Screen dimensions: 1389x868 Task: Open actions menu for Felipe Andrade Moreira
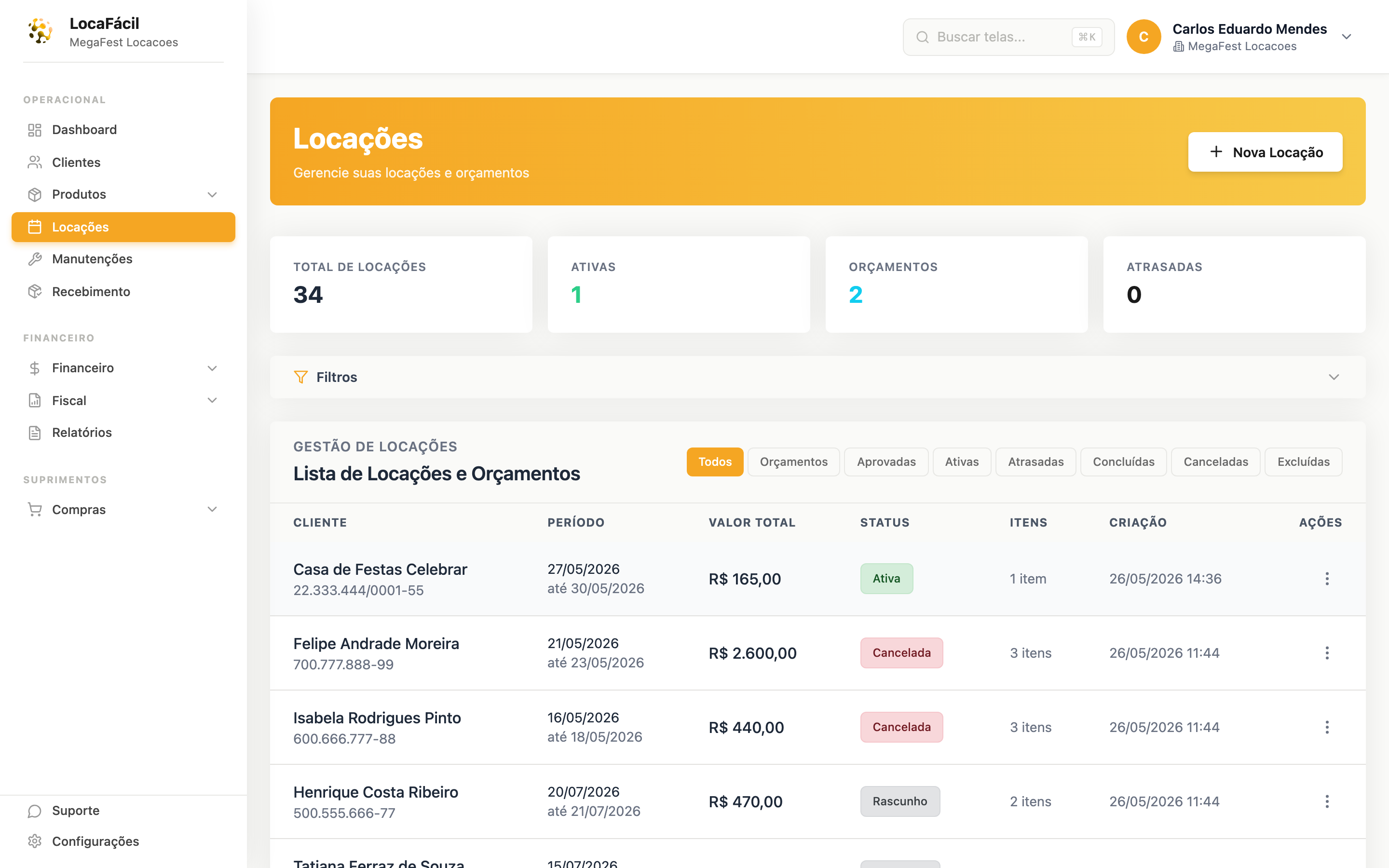1327,653
